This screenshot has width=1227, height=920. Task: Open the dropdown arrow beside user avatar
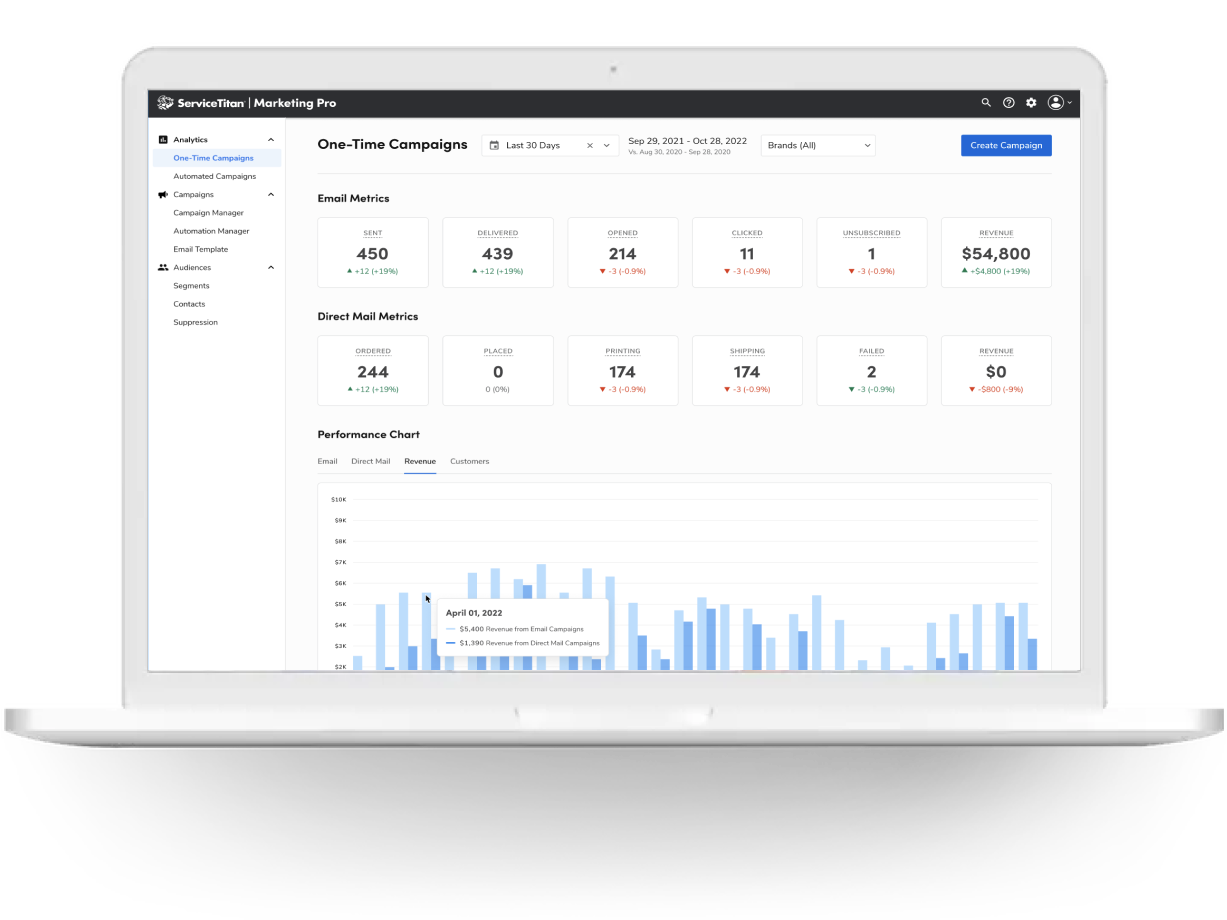[1070, 103]
